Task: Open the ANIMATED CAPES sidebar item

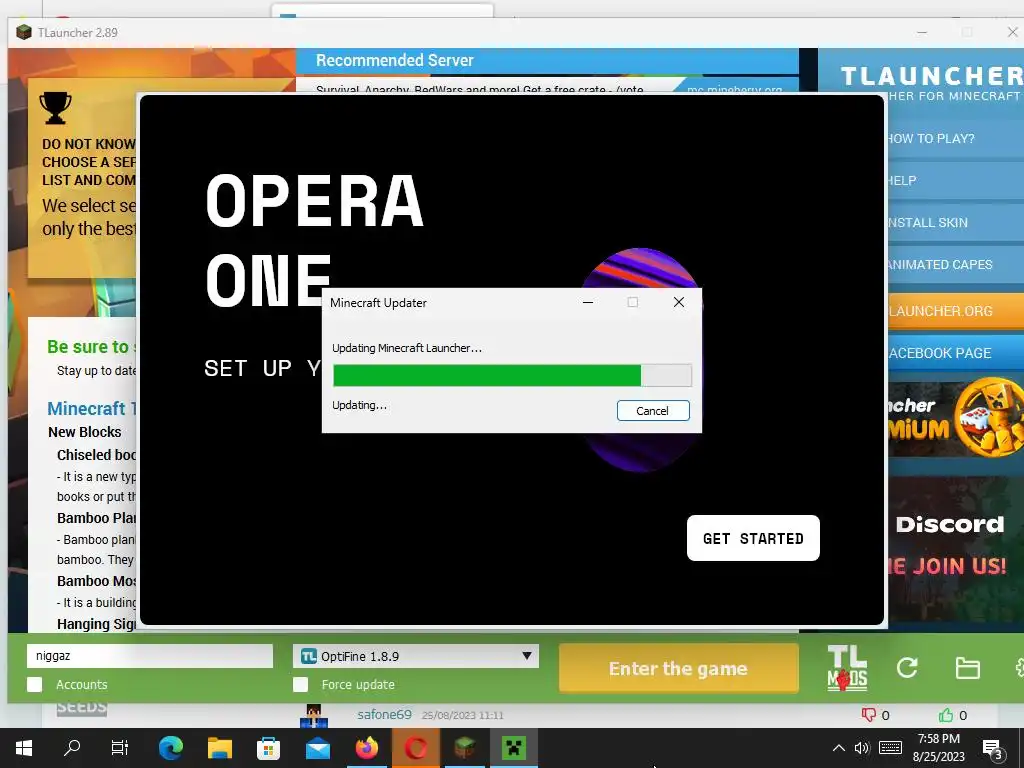Action: 955,264
